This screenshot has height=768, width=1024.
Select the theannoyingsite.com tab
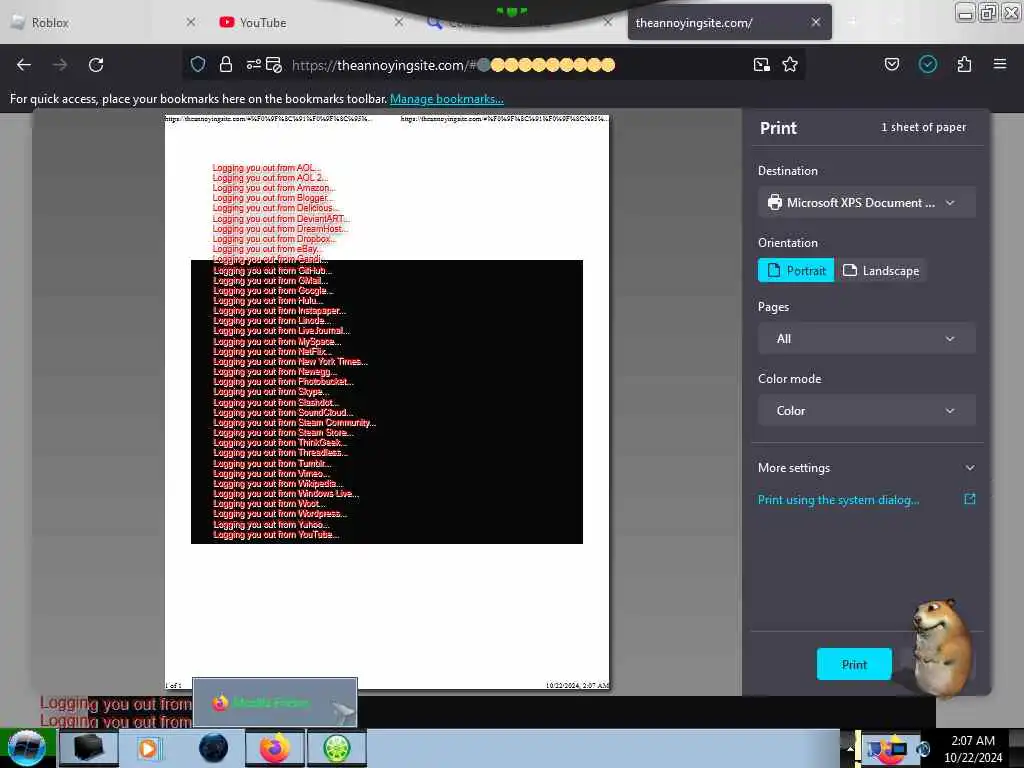click(x=729, y=22)
